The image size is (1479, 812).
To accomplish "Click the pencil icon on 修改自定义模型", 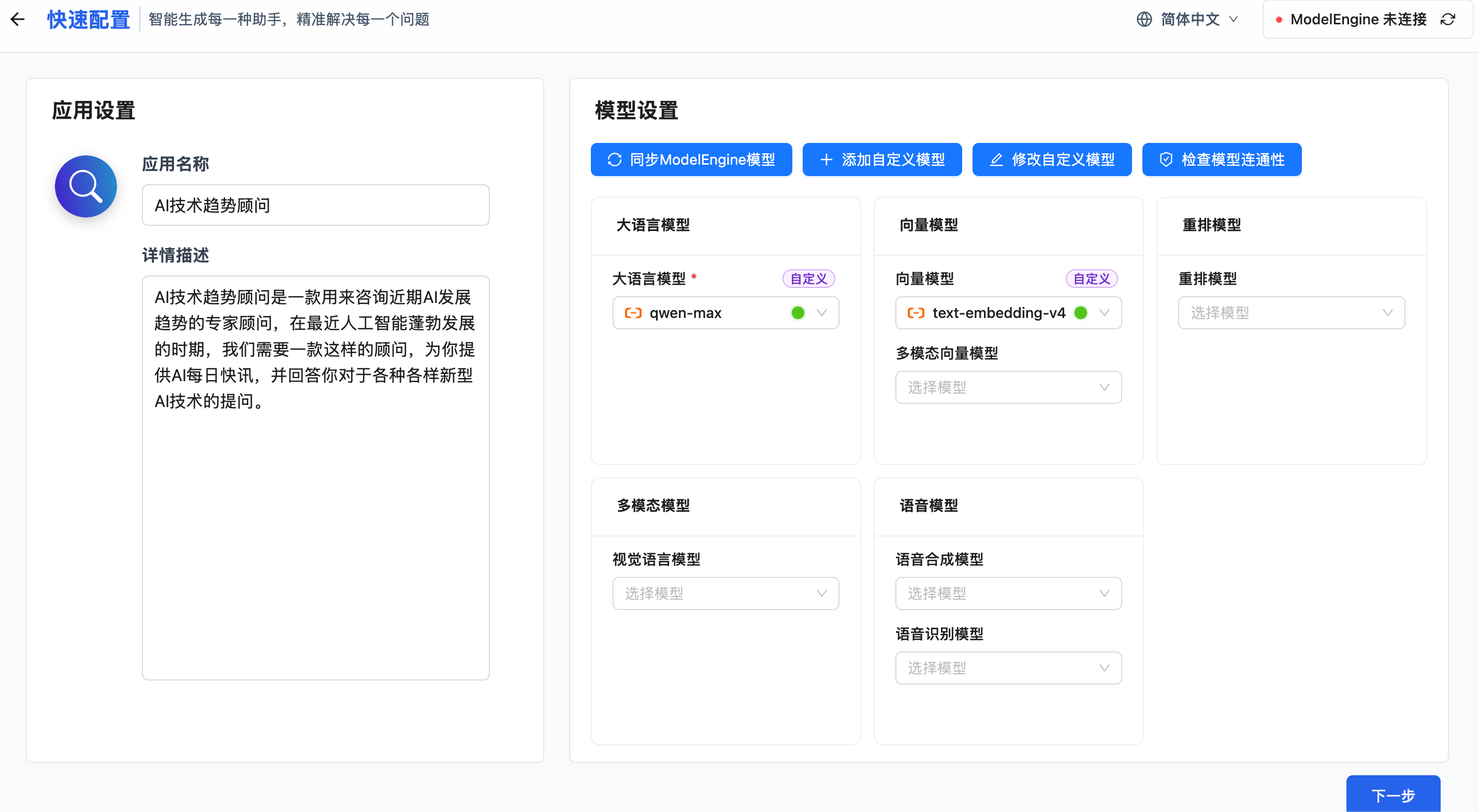I will (996, 160).
